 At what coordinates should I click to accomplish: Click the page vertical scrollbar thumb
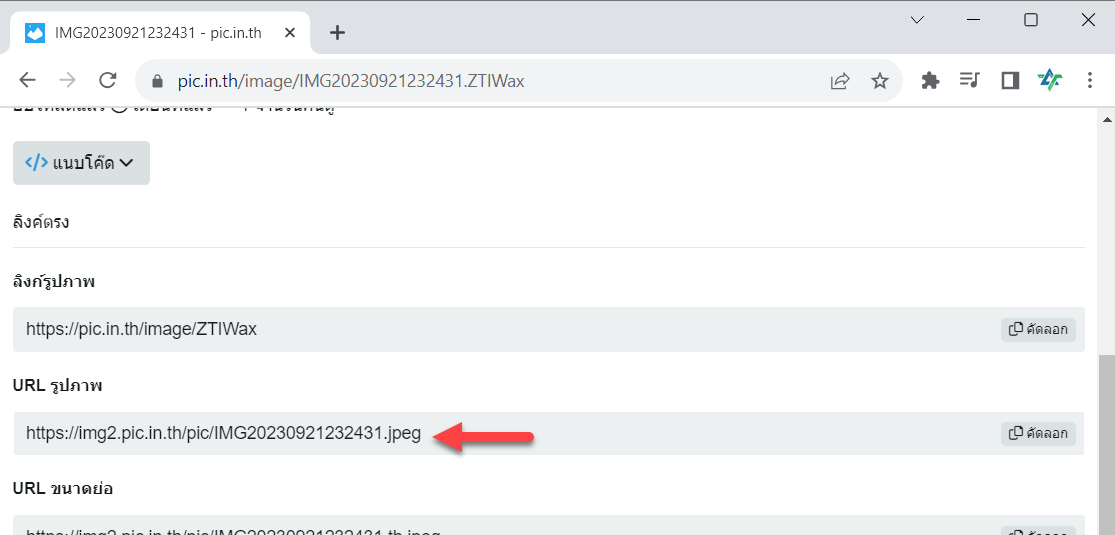(1106, 445)
